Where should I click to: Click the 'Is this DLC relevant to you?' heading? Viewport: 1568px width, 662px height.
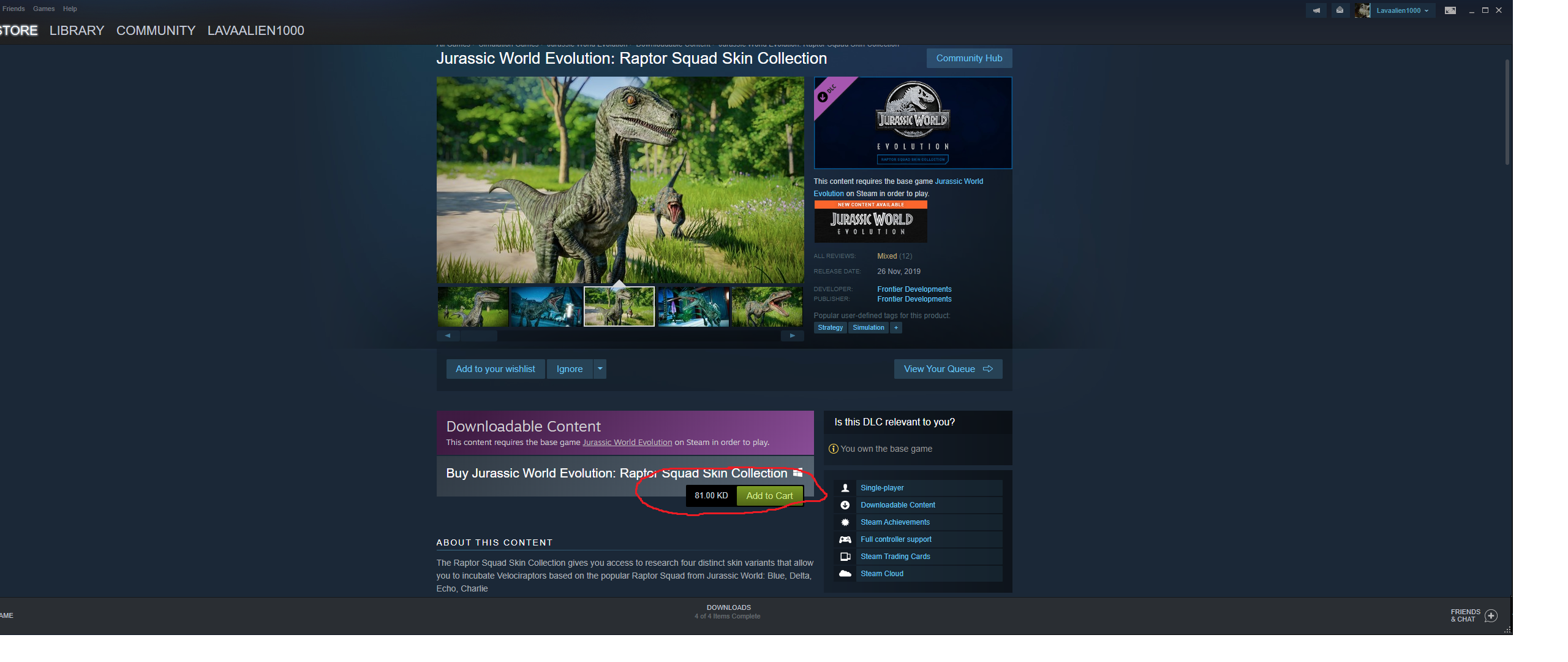(x=894, y=422)
